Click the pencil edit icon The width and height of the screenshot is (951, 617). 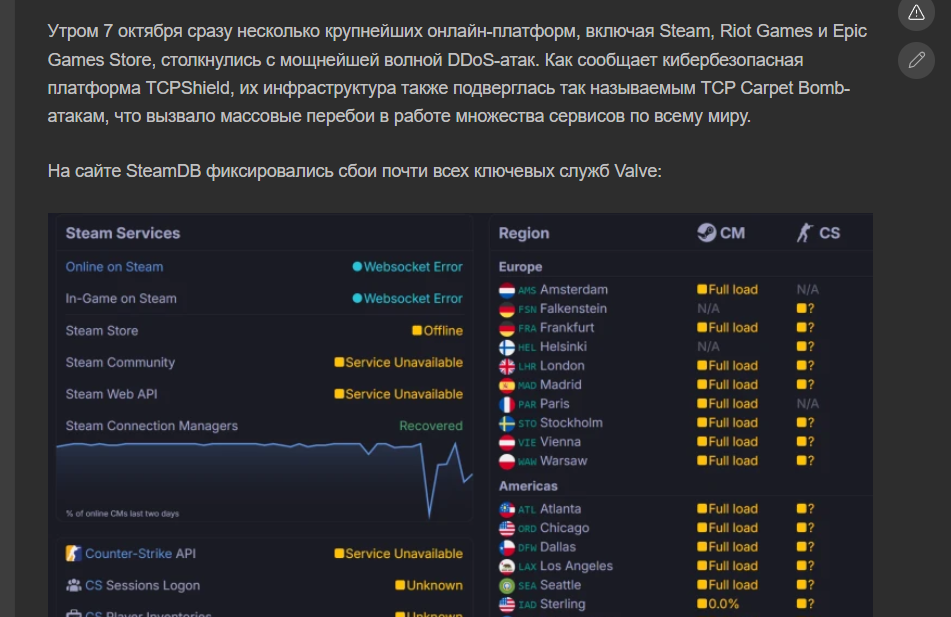(916, 60)
